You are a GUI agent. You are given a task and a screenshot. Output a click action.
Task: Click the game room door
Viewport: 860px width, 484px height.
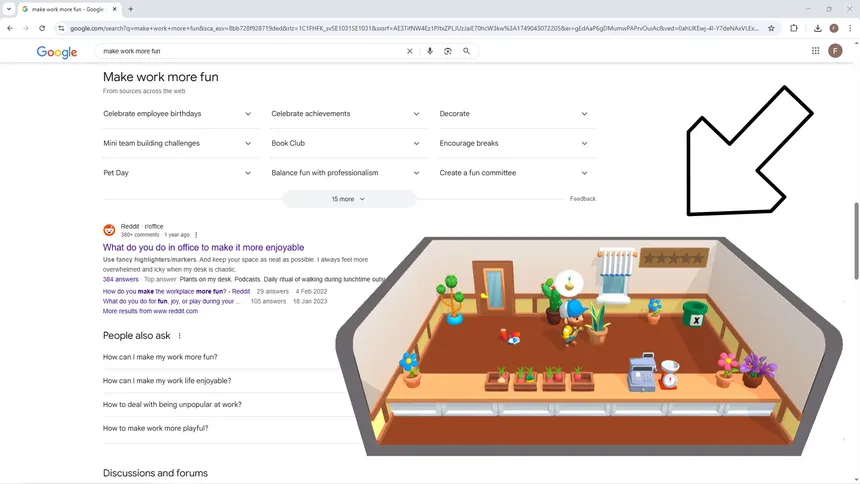pyautogui.click(x=494, y=288)
